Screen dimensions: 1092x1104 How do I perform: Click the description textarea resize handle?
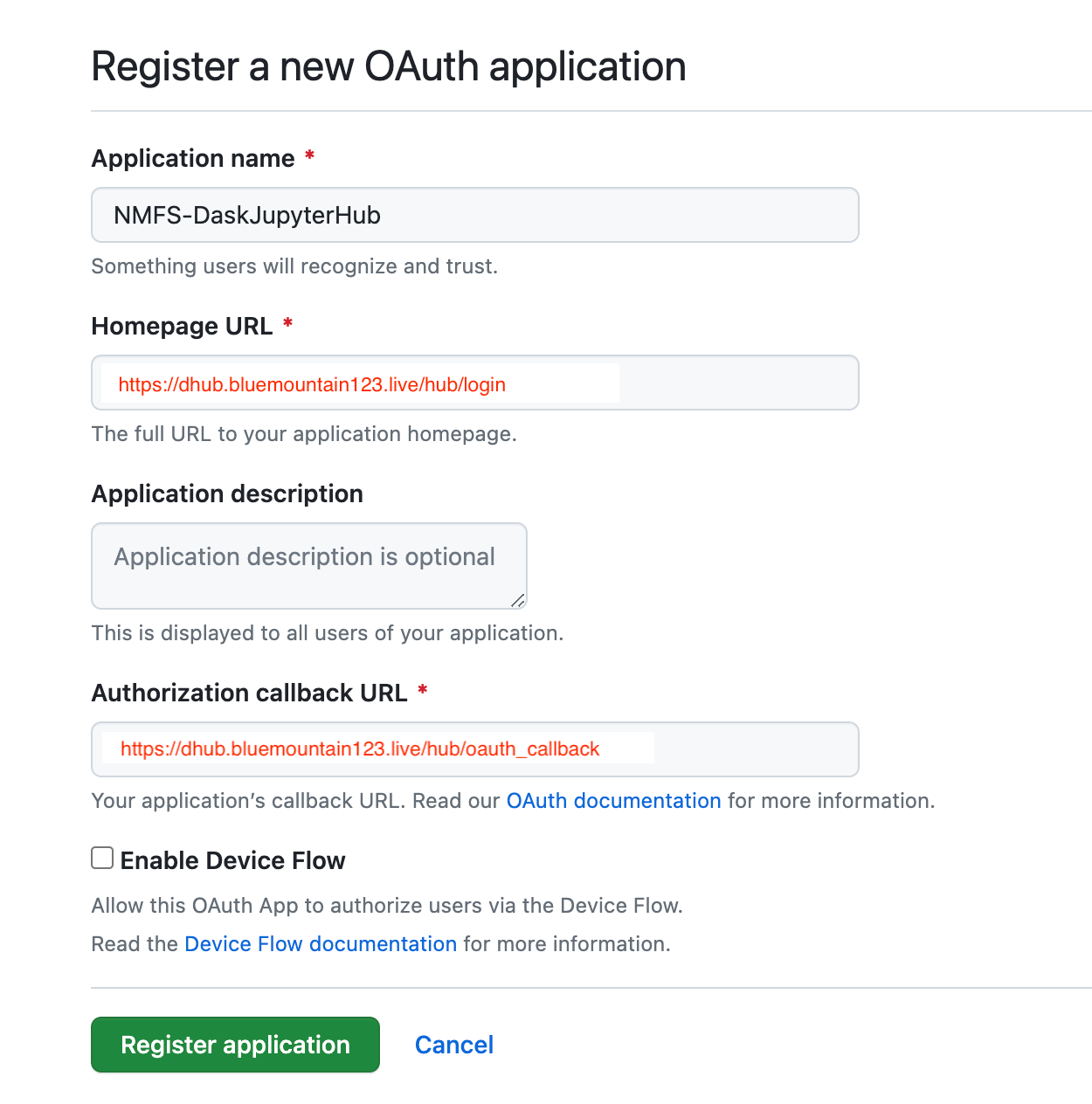coord(519,601)
